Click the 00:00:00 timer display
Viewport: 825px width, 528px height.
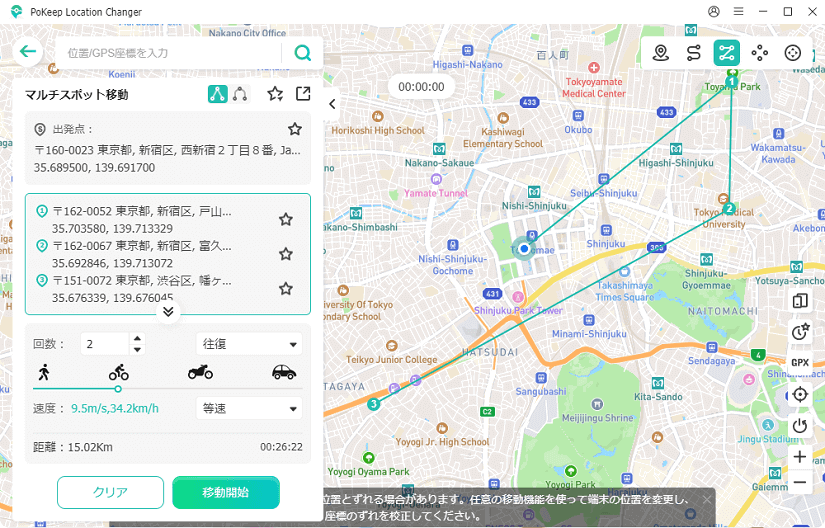[421, 87]
